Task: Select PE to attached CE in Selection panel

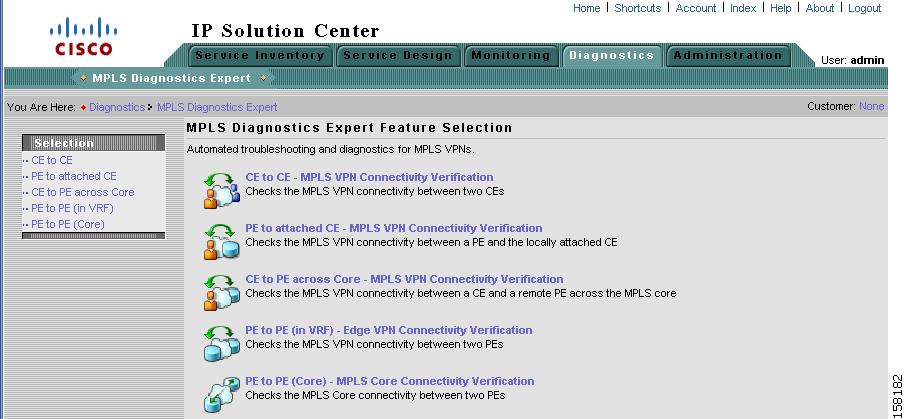Action: click(74, 176)
